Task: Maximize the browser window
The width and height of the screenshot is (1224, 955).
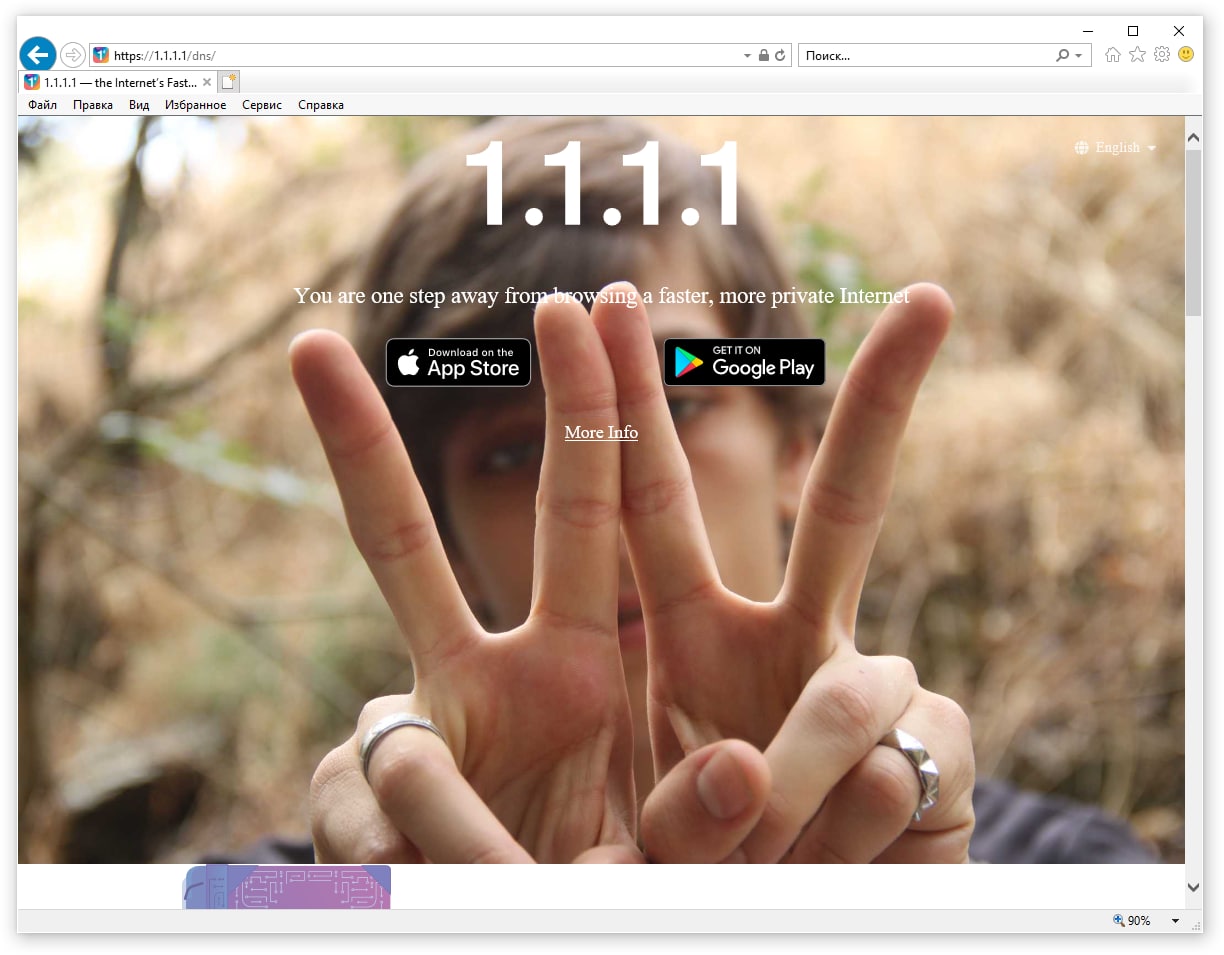Action: pos(1133,31)
